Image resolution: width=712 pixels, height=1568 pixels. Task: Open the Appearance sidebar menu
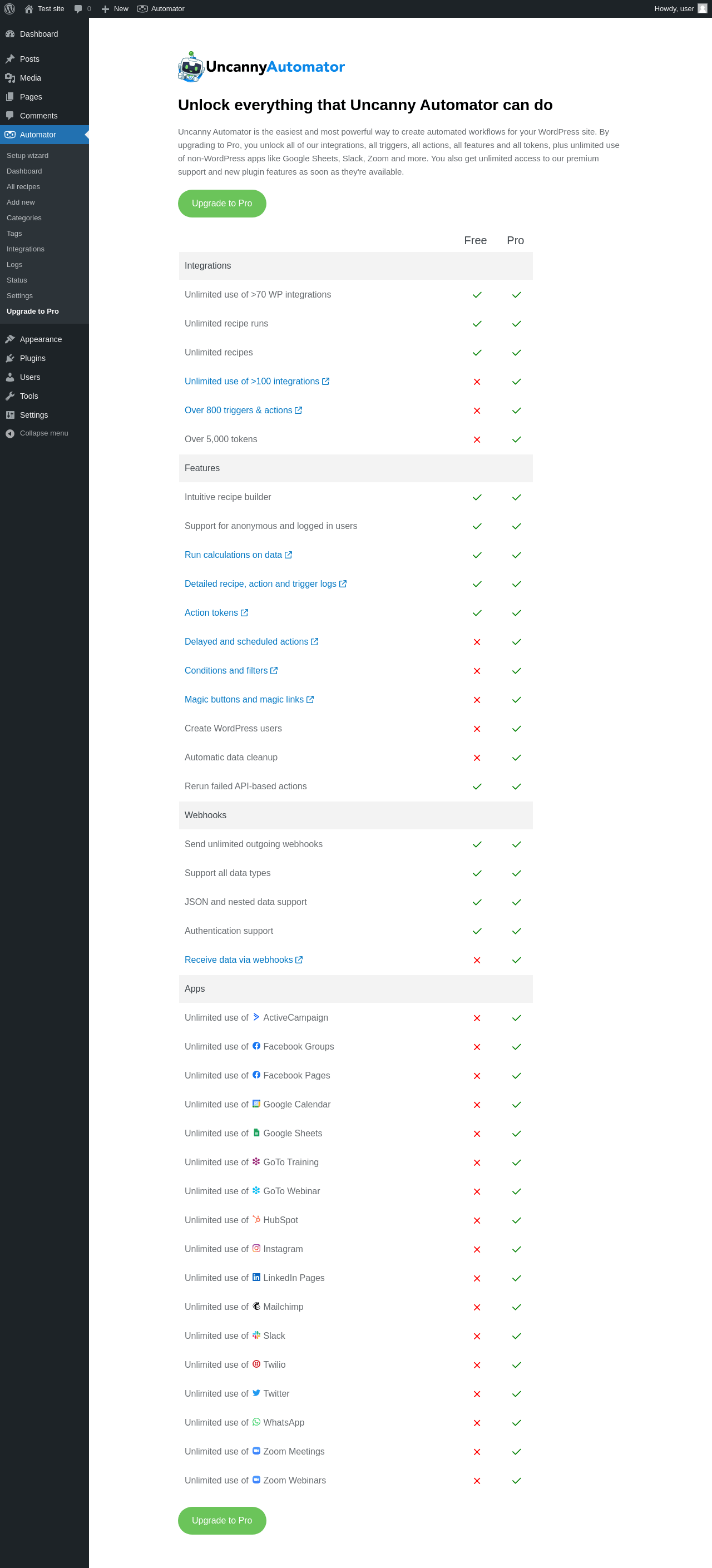click(x=40, y=339)
